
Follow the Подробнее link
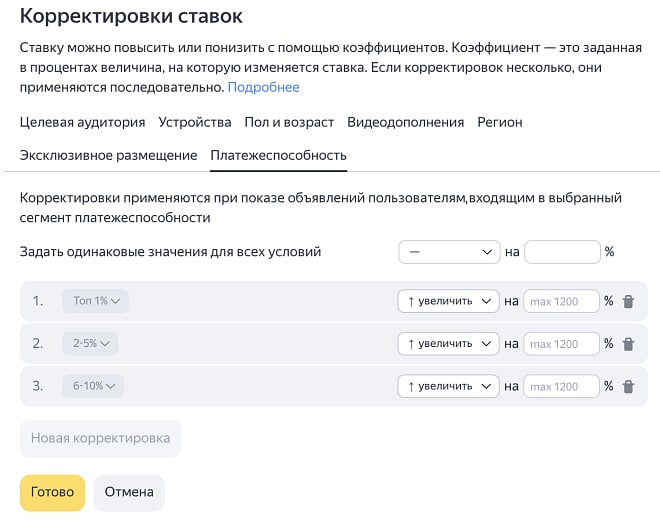[x=263, y=87]
